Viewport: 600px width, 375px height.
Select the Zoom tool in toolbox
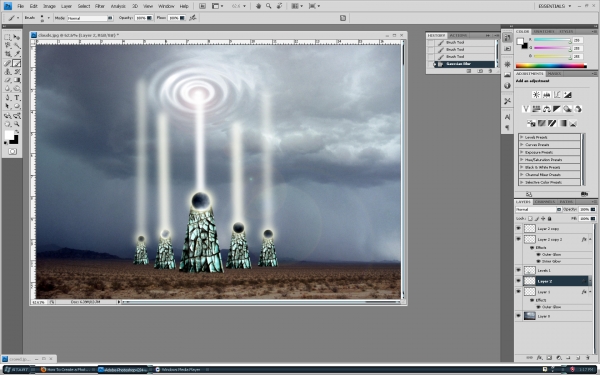pos(16,124)
